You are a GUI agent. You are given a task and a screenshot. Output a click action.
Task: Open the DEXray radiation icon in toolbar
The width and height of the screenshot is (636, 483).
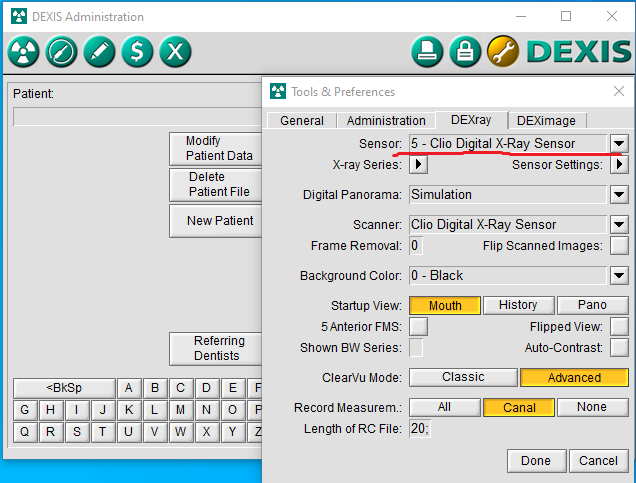23,52
